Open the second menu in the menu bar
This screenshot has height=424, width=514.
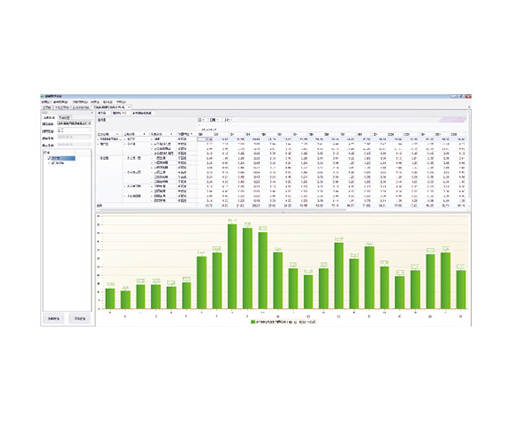coord(61,102)
